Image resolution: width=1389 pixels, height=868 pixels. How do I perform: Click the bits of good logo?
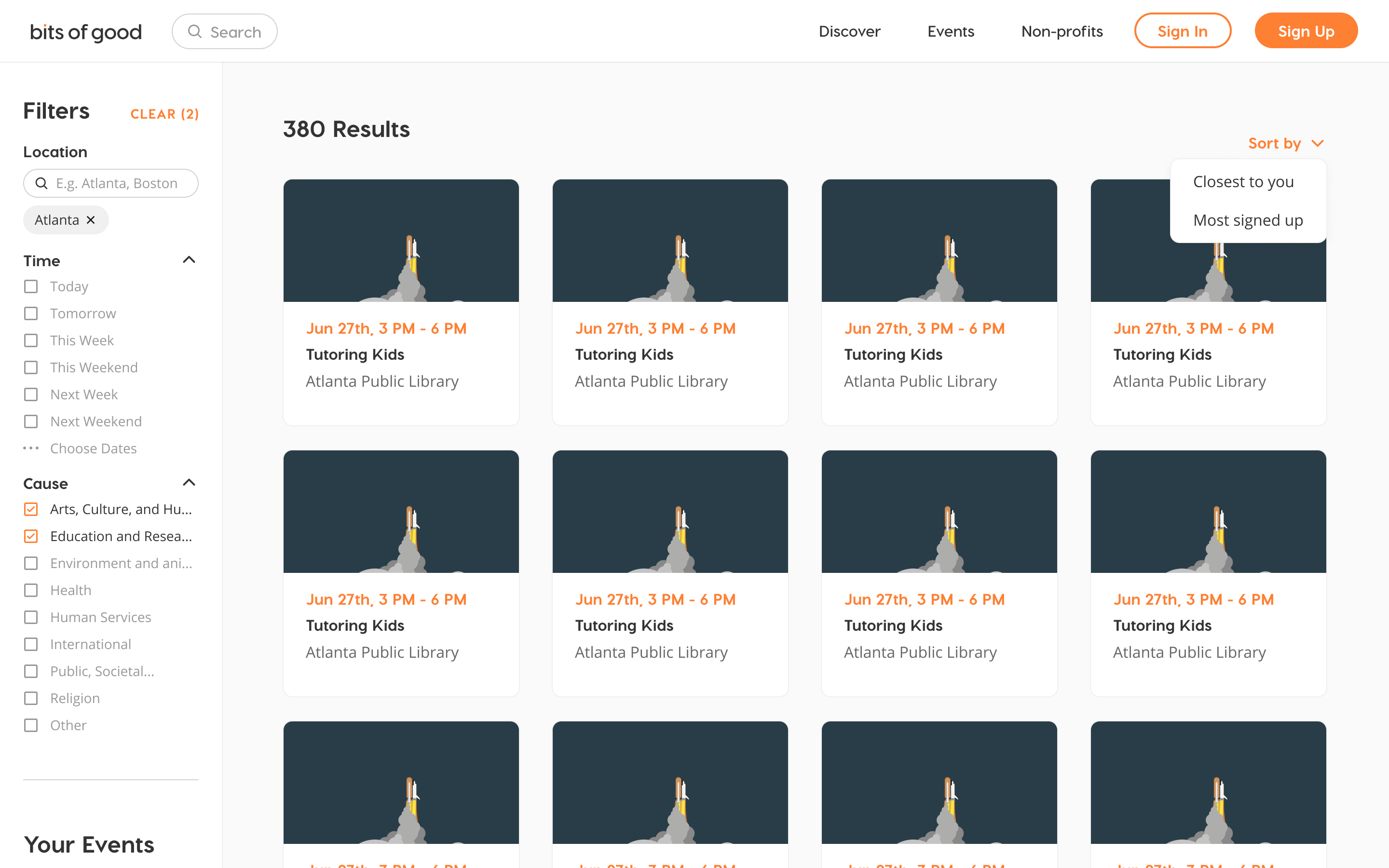pyautogui.click(x=86, y=31)
